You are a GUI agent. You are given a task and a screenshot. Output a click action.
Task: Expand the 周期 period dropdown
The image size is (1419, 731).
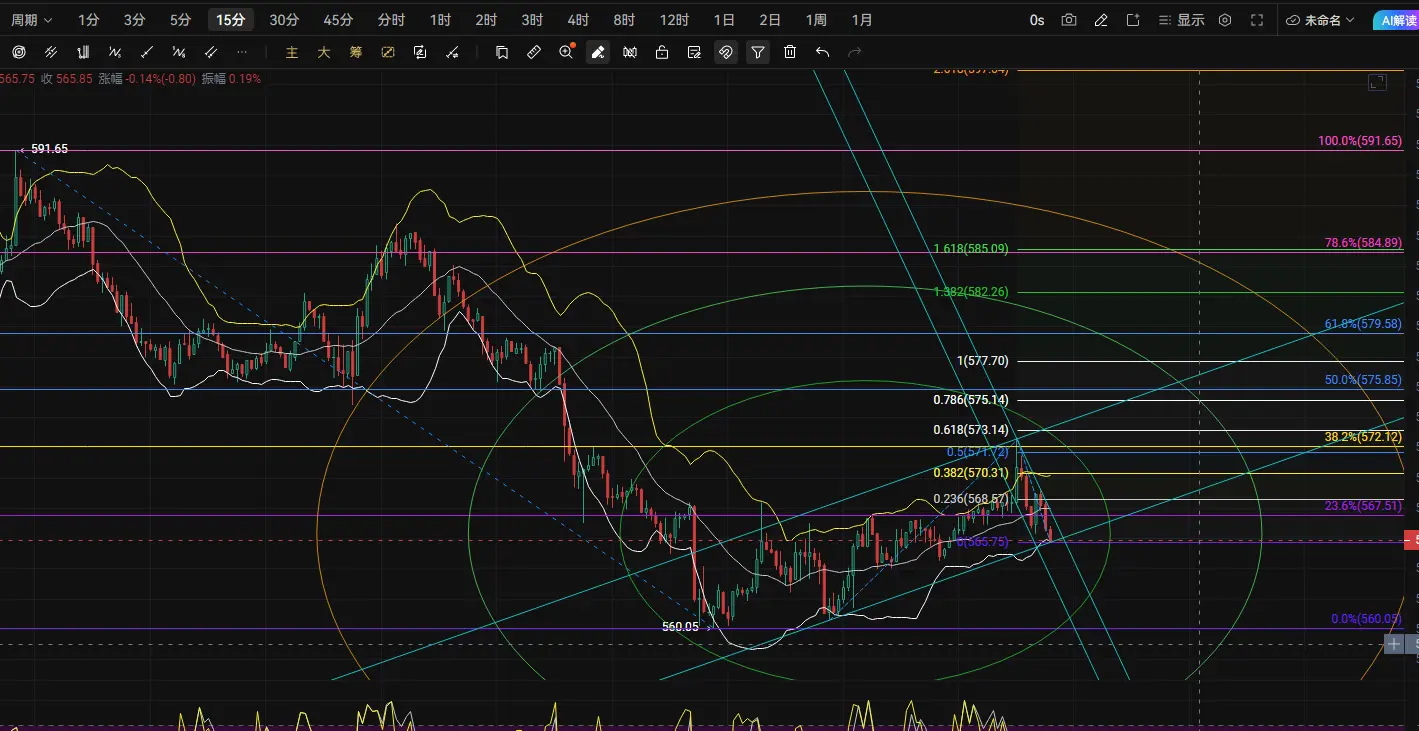(32, 20)
